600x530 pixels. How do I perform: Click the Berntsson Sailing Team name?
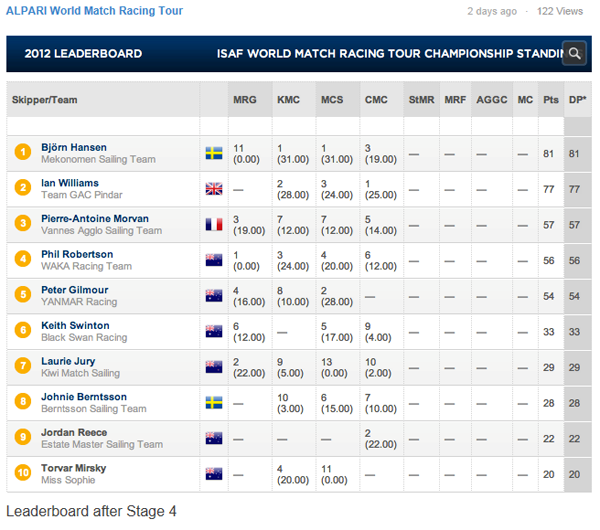click(94, 409)
